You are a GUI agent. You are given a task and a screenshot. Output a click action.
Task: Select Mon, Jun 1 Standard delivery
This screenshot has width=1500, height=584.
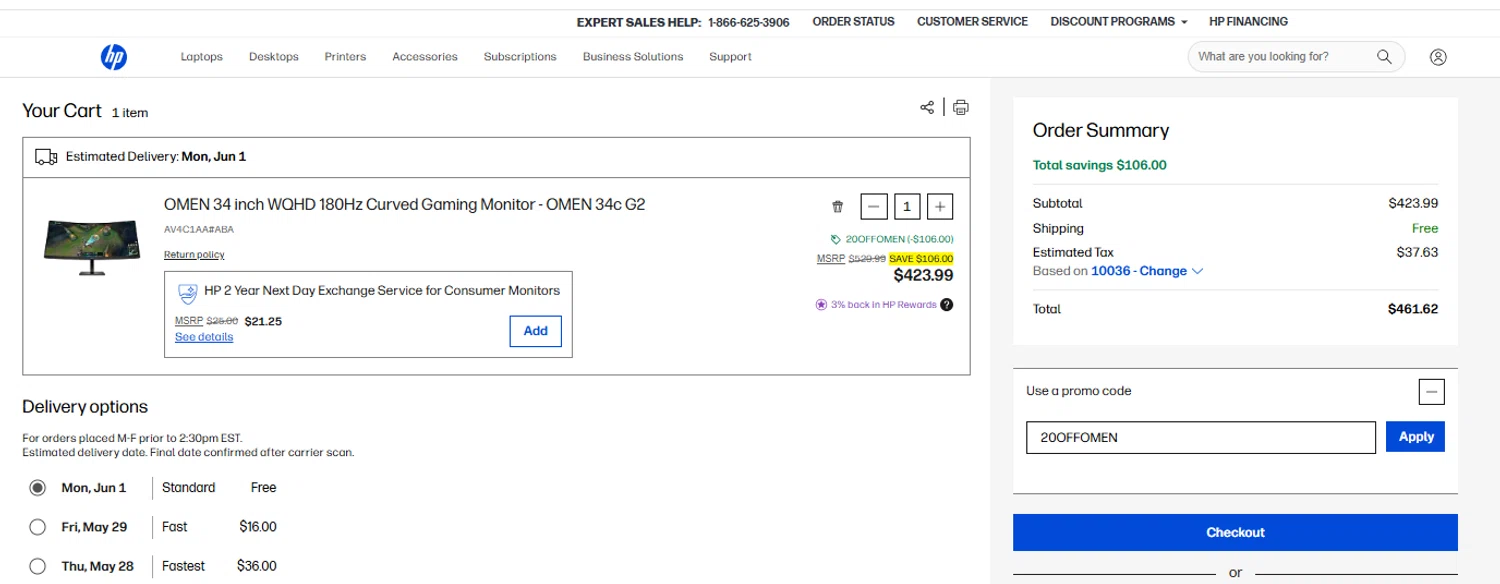point(38,488)
